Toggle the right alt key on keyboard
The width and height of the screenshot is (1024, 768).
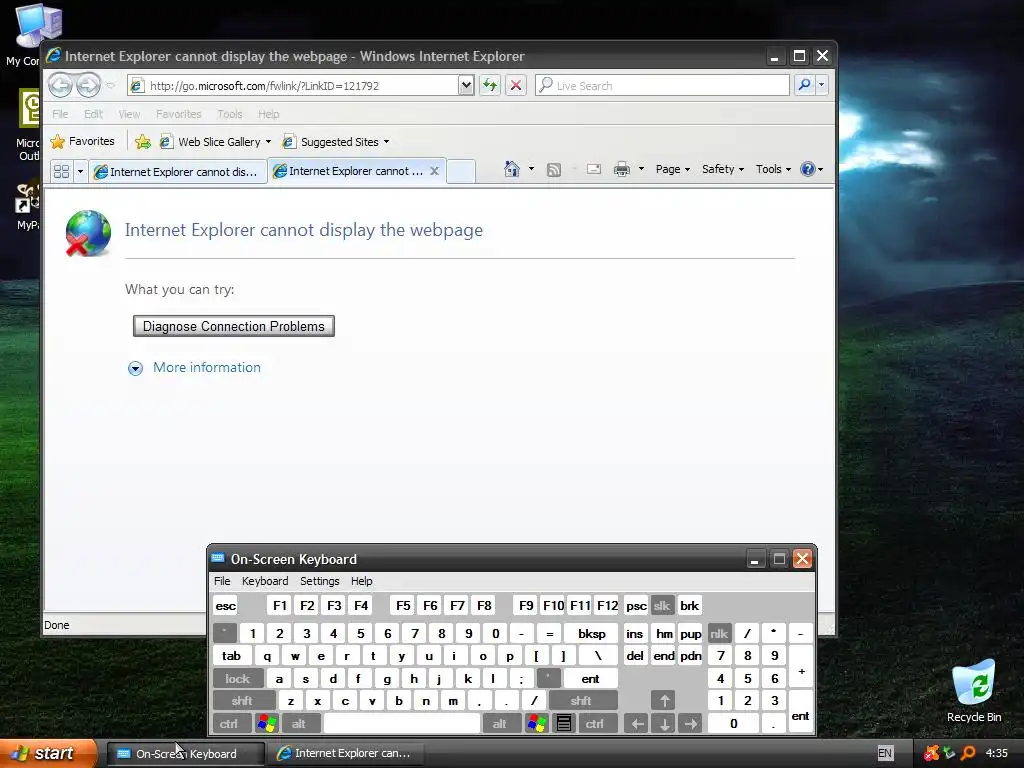[500, 723]
